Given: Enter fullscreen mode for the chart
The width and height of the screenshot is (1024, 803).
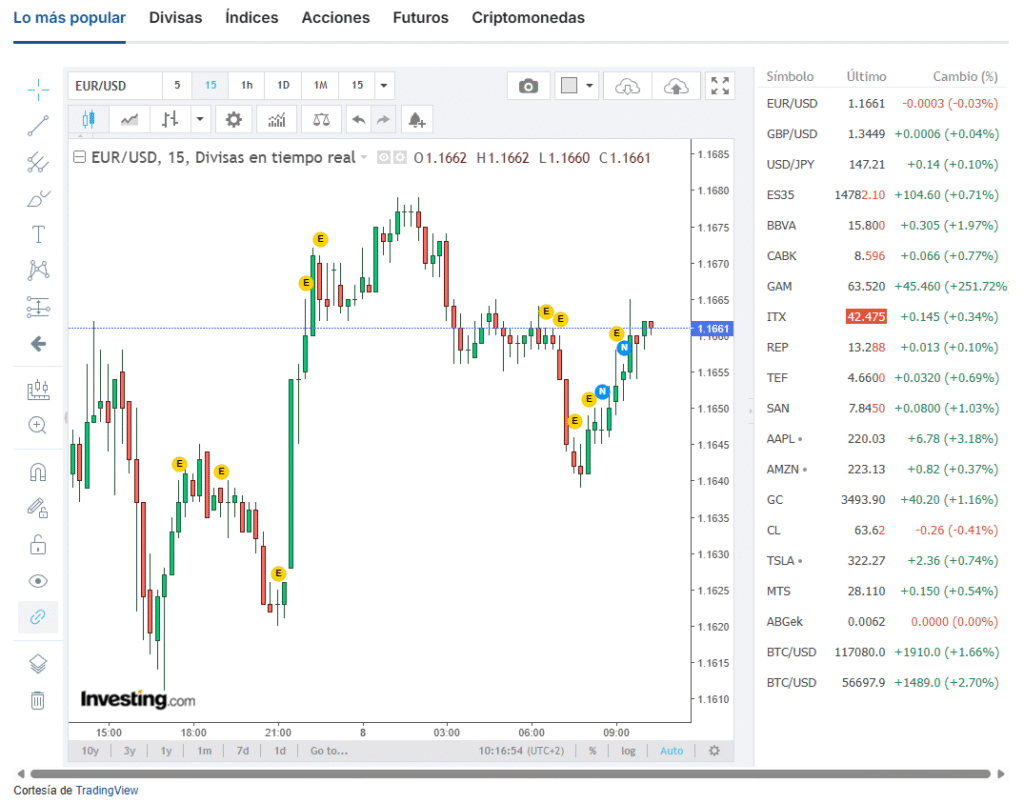Looking at the screenshot, I should click(719, 86).
